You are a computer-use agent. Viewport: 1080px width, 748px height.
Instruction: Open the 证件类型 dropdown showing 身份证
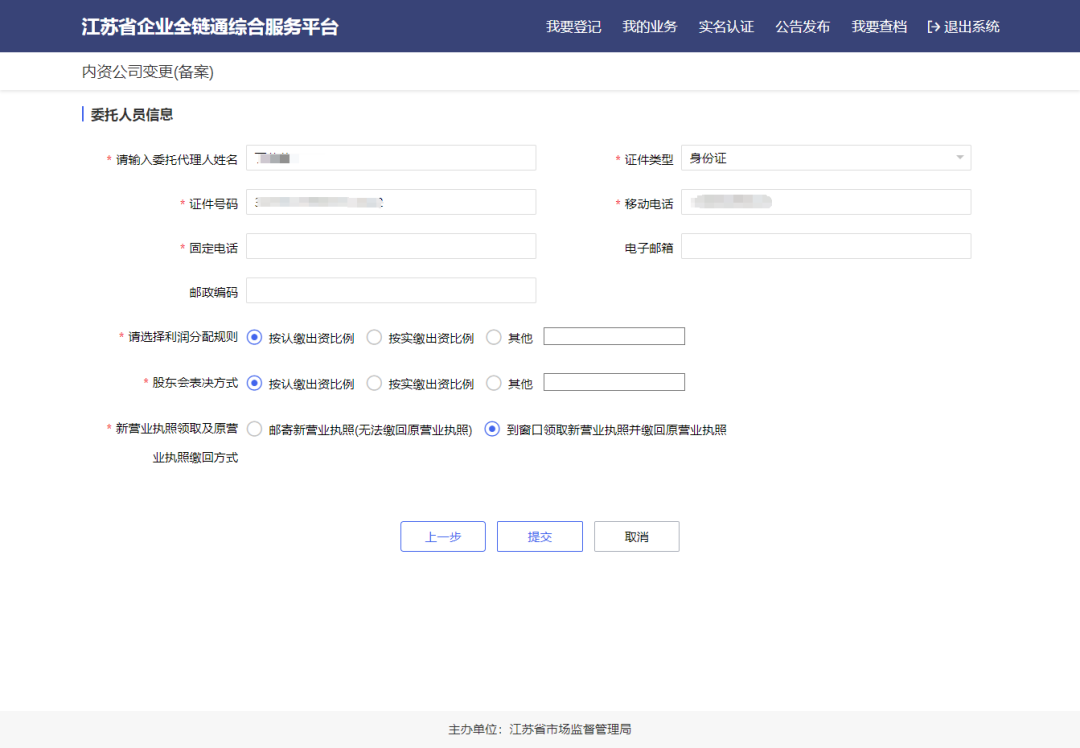click(x=826, y=157)
